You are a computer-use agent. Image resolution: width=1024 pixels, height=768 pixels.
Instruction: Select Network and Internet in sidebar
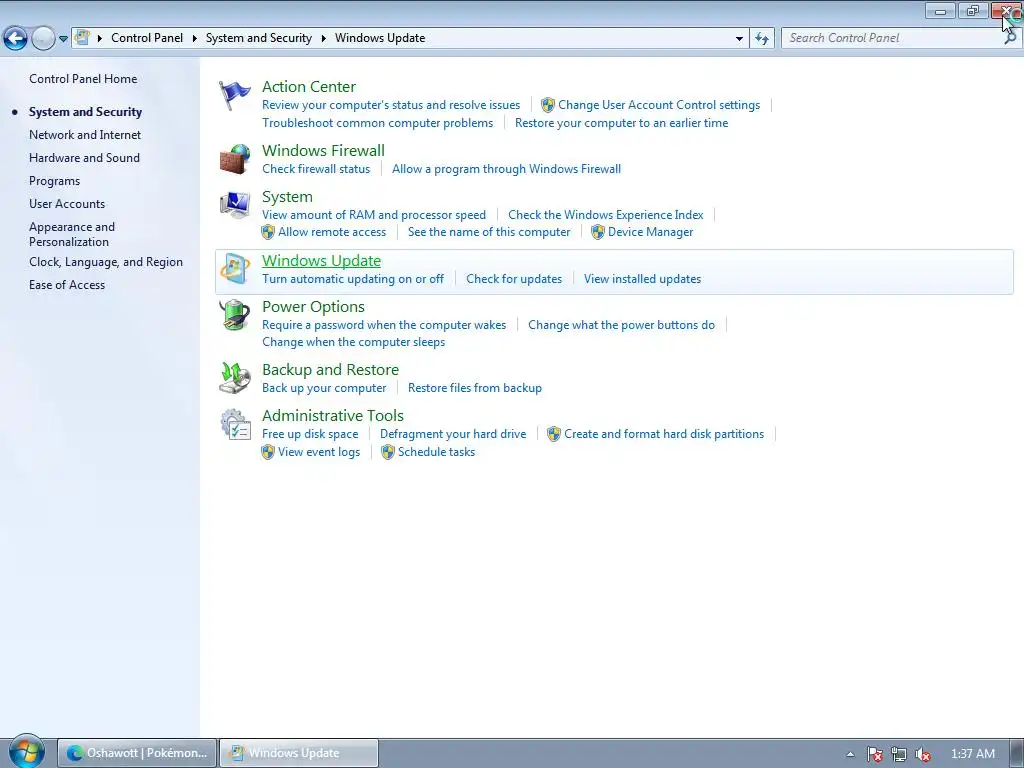coord(85,135)
